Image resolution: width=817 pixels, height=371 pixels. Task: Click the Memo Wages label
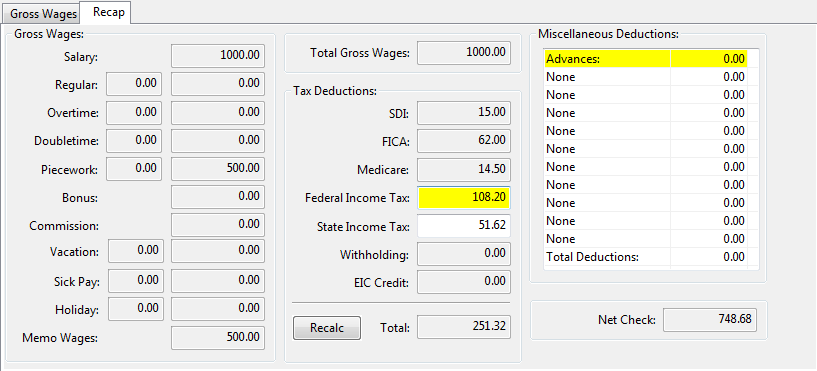pos(60,338)
